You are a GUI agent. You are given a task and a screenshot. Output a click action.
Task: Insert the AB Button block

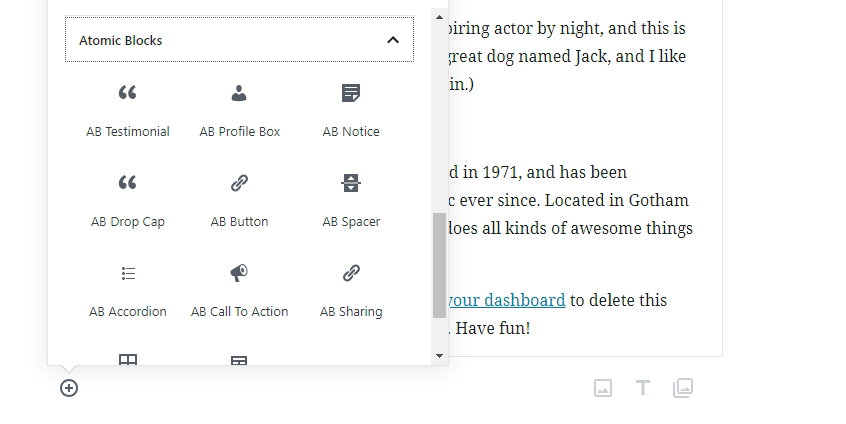pyautogui.click(x=239, y=199)
